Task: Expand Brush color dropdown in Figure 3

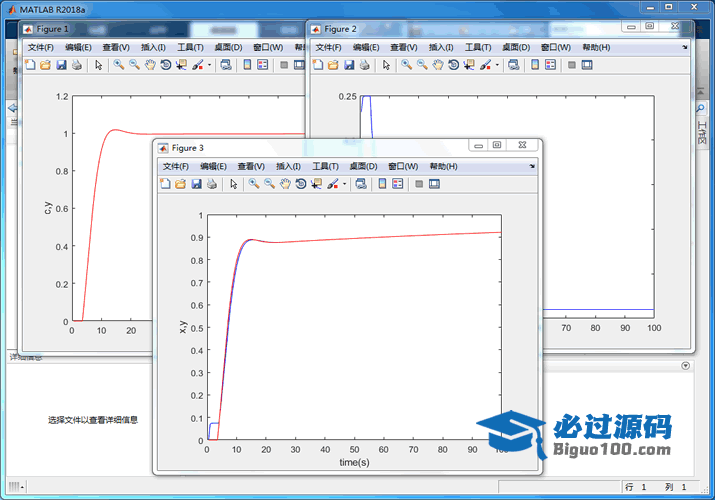Action: 344,184
